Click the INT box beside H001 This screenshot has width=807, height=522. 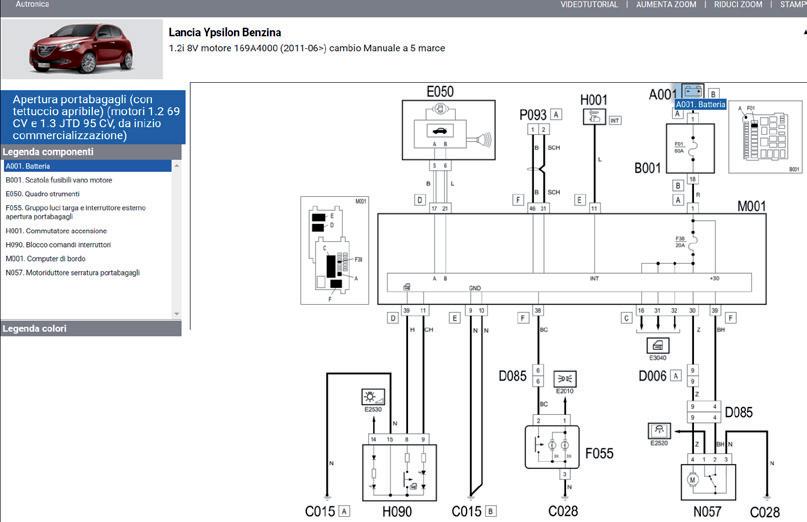[x=615, y=120]
